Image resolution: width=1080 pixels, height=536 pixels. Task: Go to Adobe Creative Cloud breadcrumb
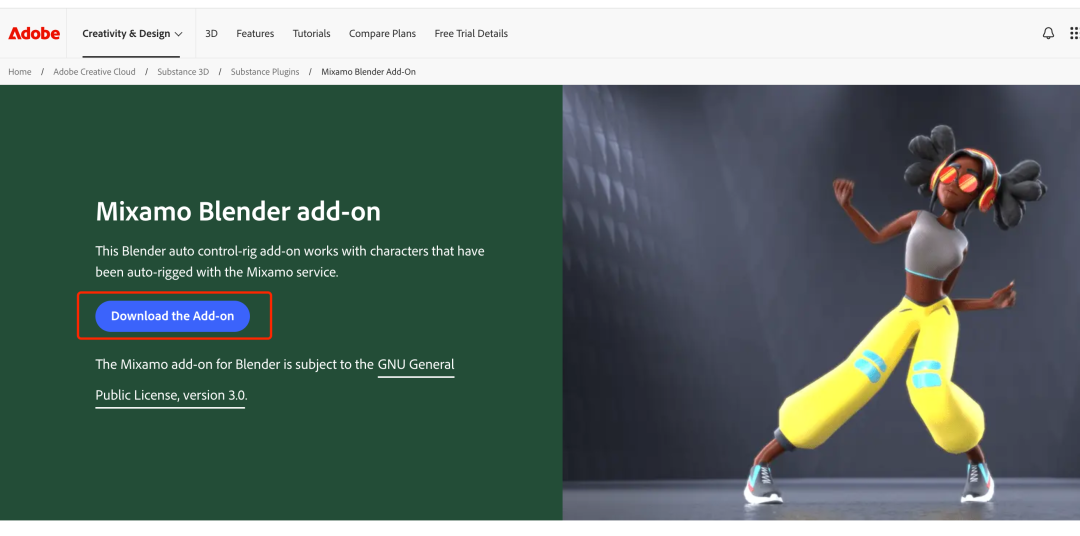[x=94, y=72]
